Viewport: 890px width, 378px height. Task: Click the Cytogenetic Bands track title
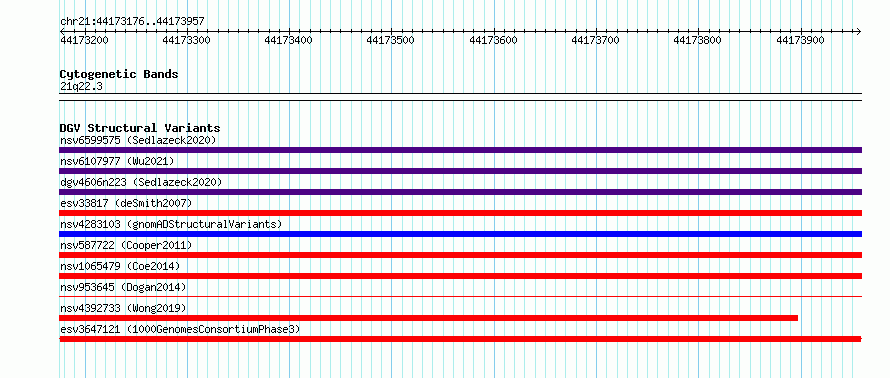119,74
